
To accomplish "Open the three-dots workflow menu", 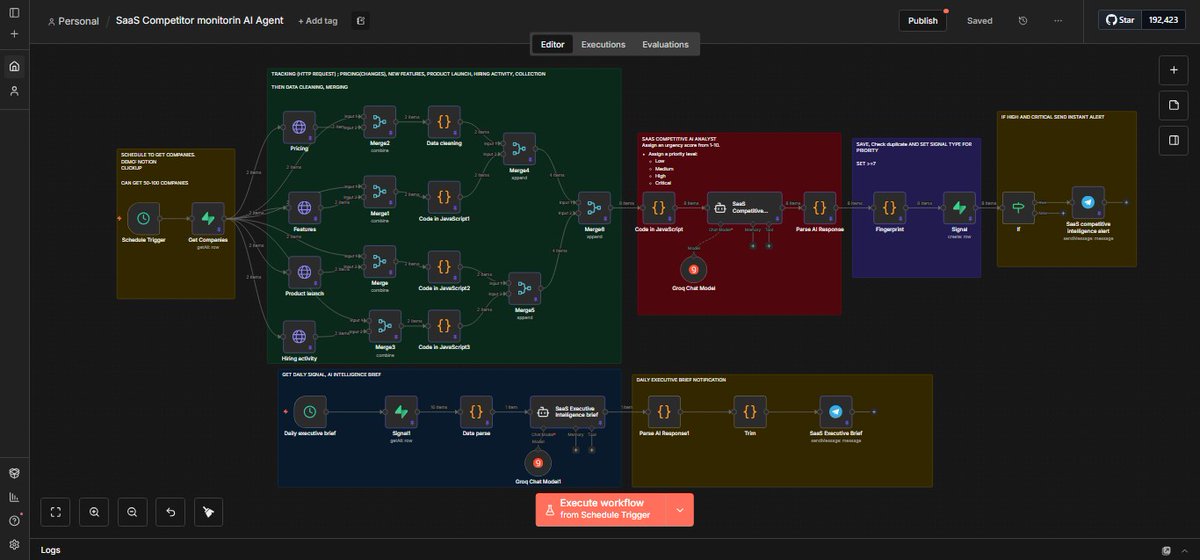I will pyautogui.click(x=1059, y=20).
